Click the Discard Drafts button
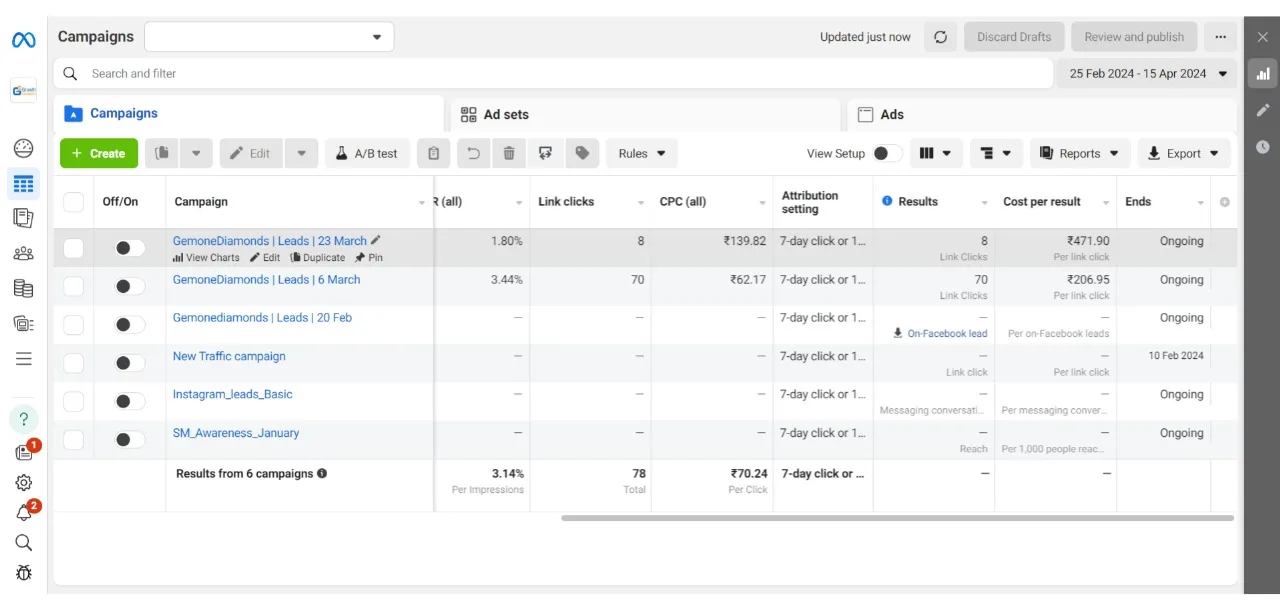The height and width of the screenshot is (610, 1280). tap(1014, 37)
